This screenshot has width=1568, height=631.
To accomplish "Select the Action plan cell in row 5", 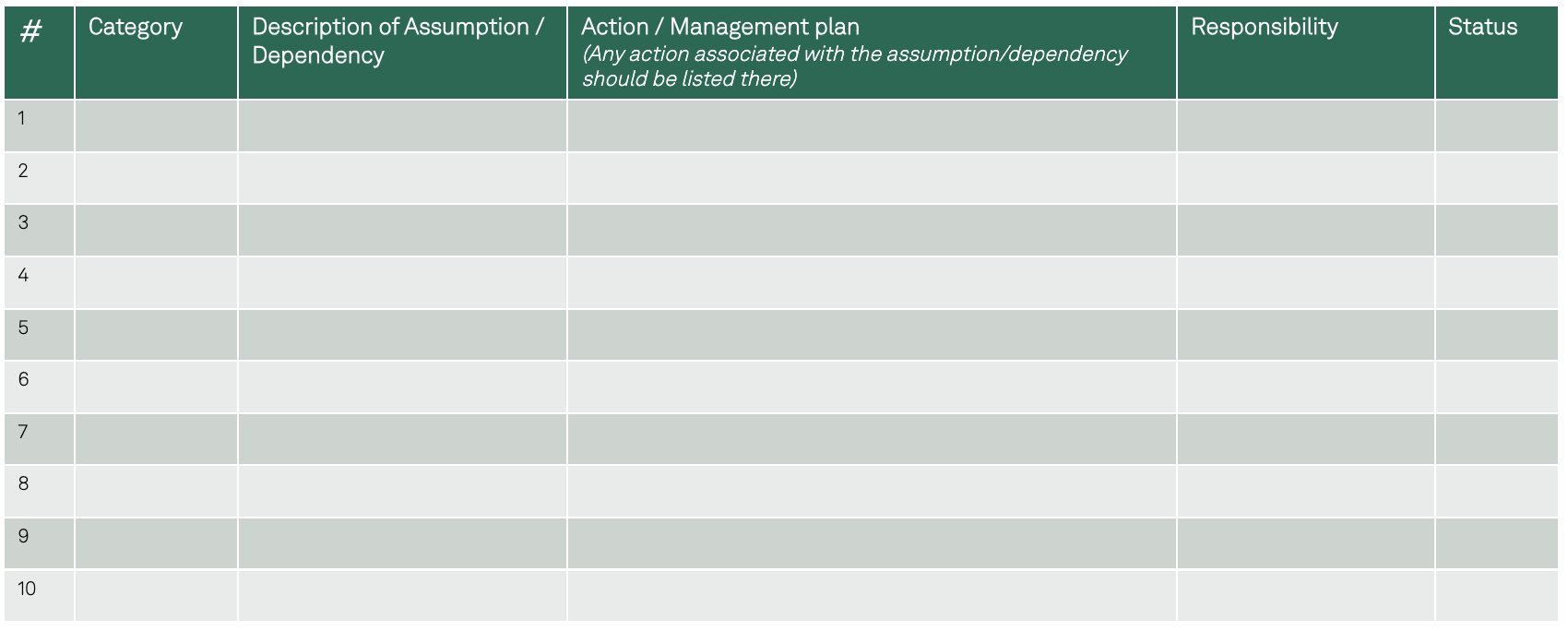I will coord(871,335).
